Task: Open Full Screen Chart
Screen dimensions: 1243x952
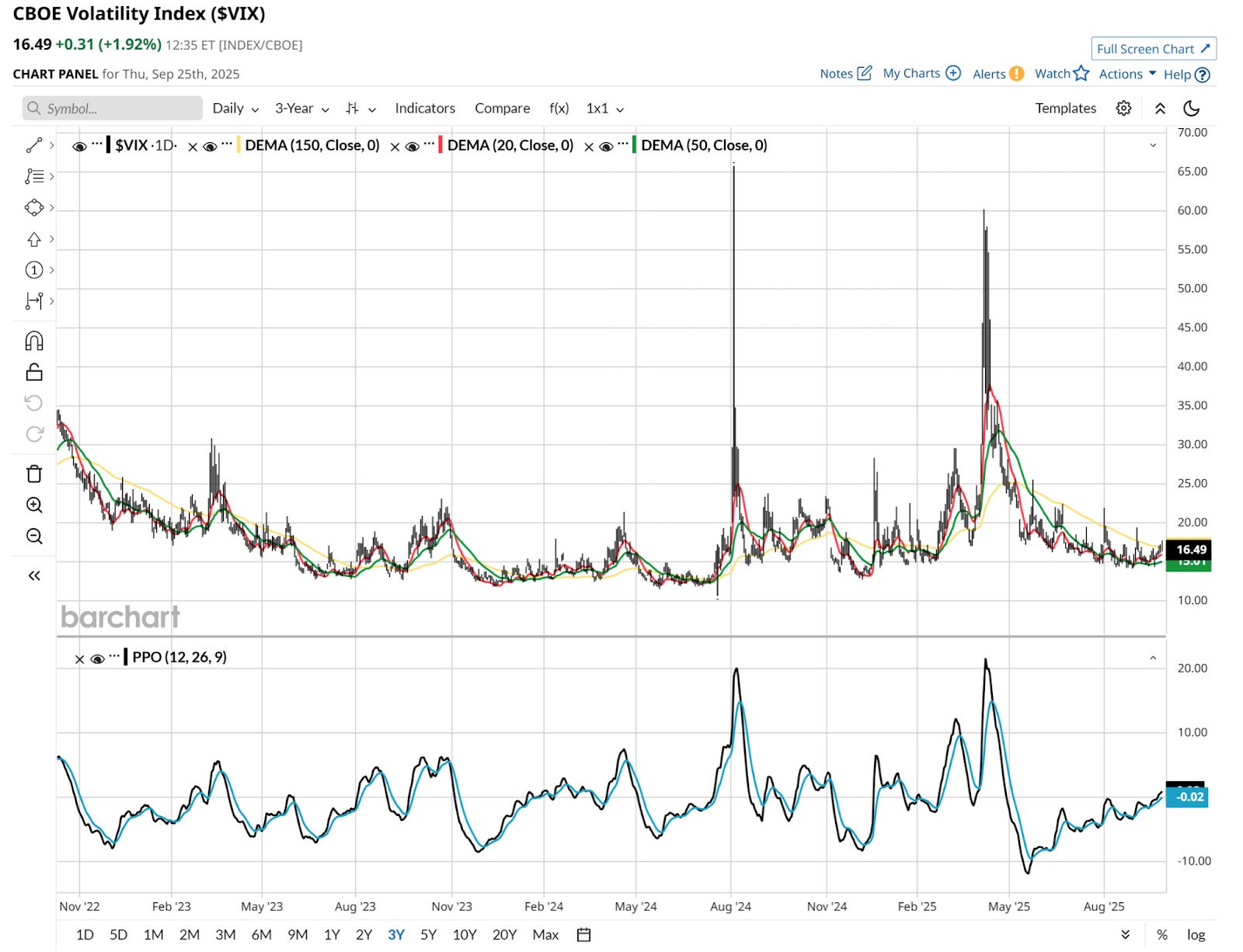Action: [x=1154, y=49]
